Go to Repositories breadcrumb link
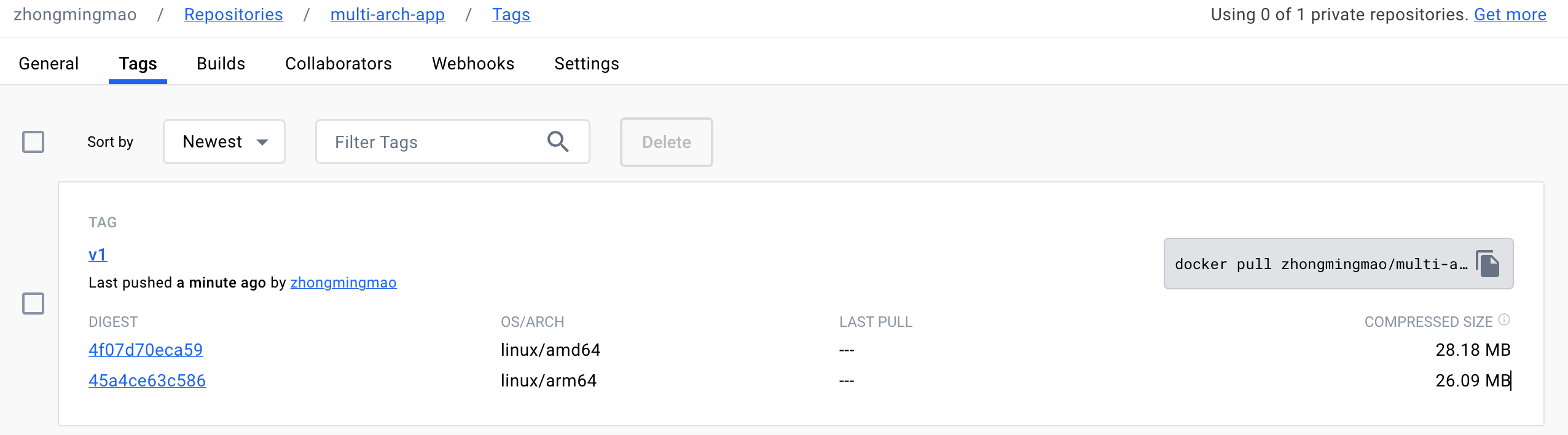This screenshot has width=1568, height=435. click(233, 15)
